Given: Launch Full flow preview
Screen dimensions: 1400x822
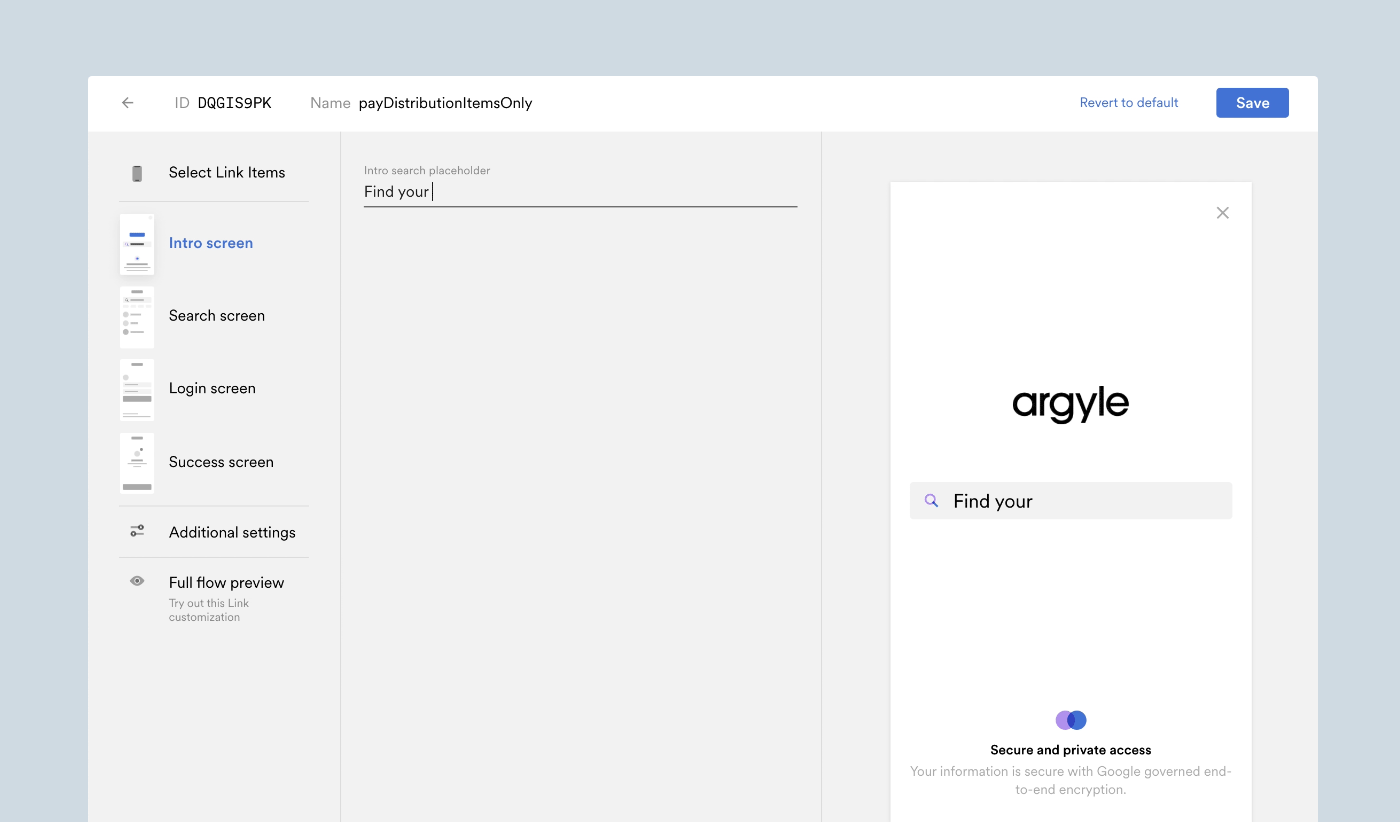Looking at the screenshot, I should (x=226, y=582).
